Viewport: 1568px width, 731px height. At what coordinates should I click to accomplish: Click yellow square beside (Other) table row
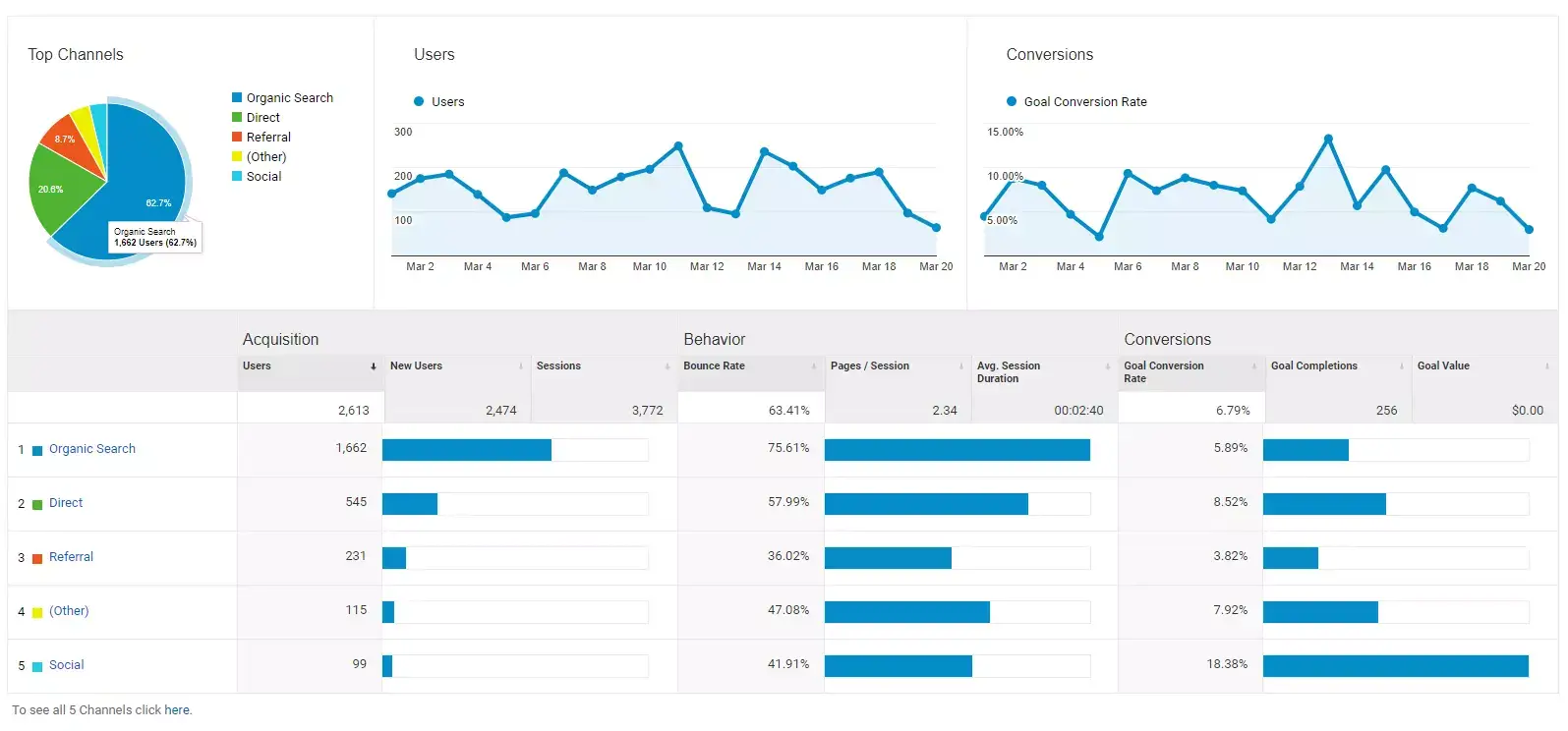[x=37, y=613]
